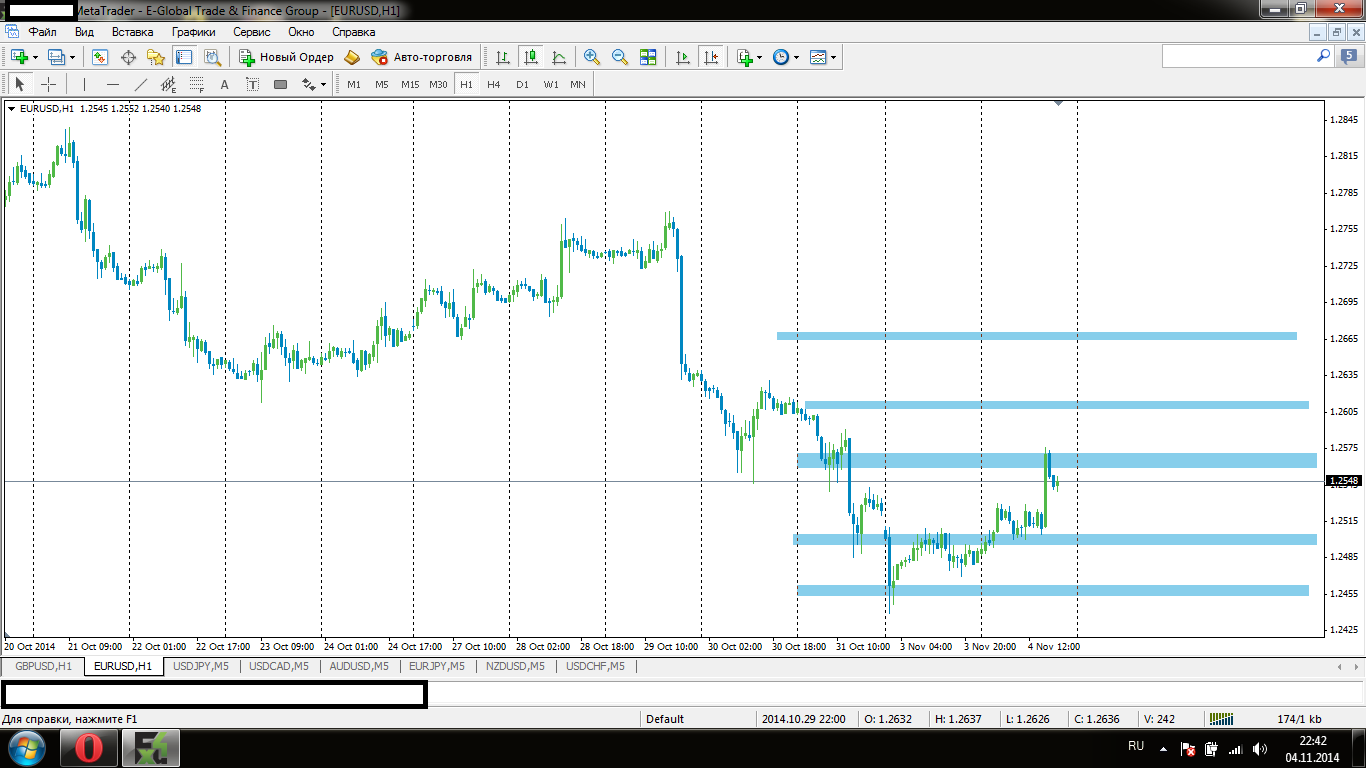Screen dimensions: 1366x768
Task: Open the Файл menu
Action: click(43, 32)
